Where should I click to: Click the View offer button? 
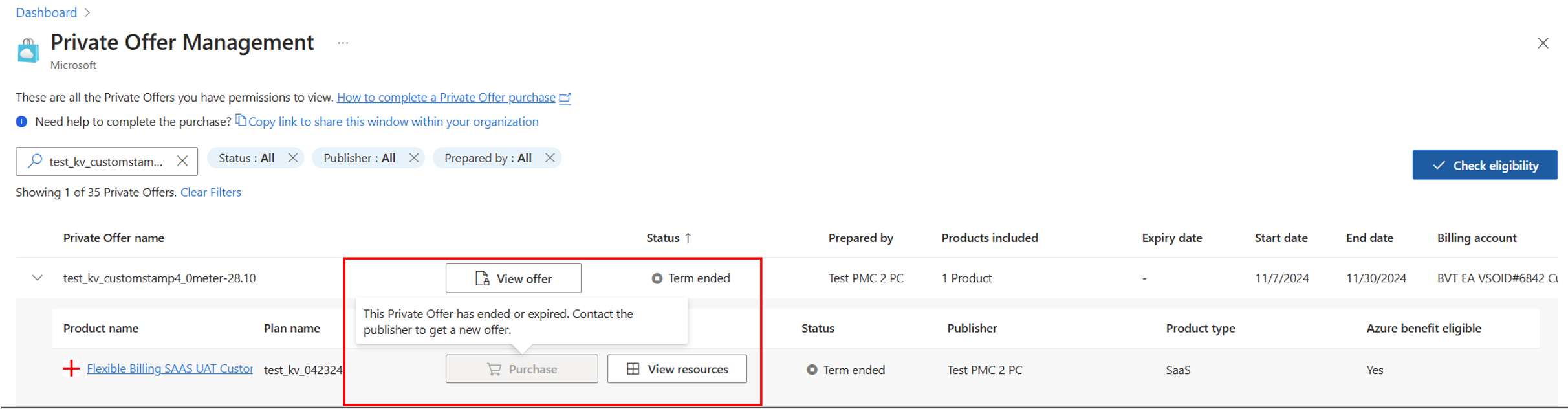point(513,278)
